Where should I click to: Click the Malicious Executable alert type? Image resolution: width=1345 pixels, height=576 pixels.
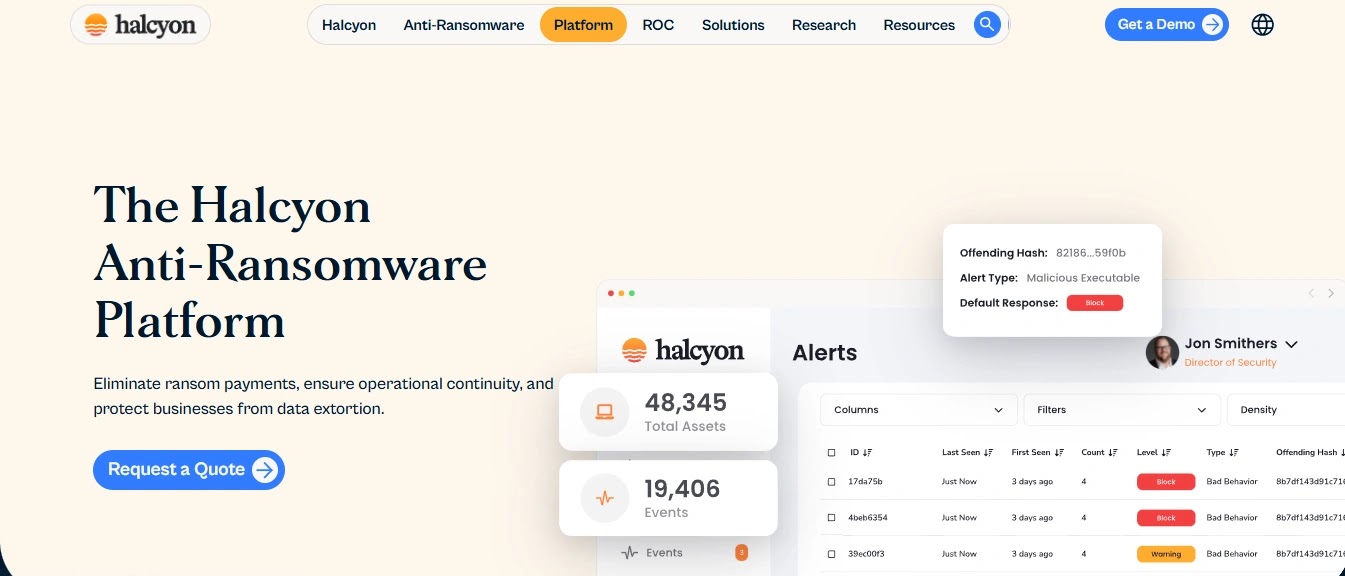1083,278
